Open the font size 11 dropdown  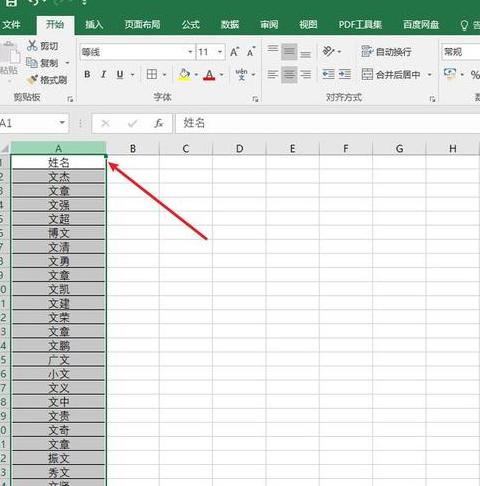point(220,52)
